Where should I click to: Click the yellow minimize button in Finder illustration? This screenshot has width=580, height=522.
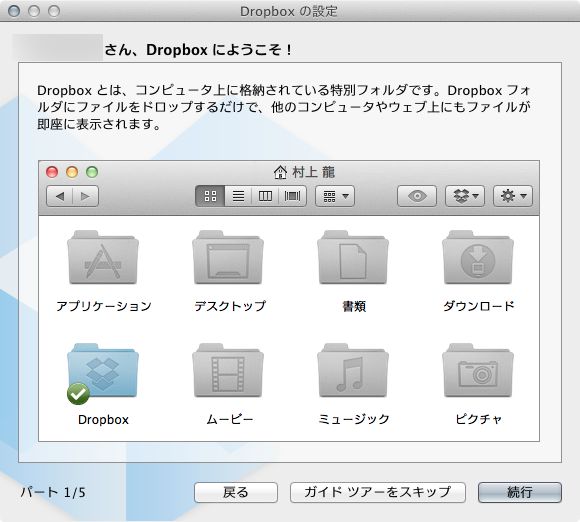pos(72,172)
